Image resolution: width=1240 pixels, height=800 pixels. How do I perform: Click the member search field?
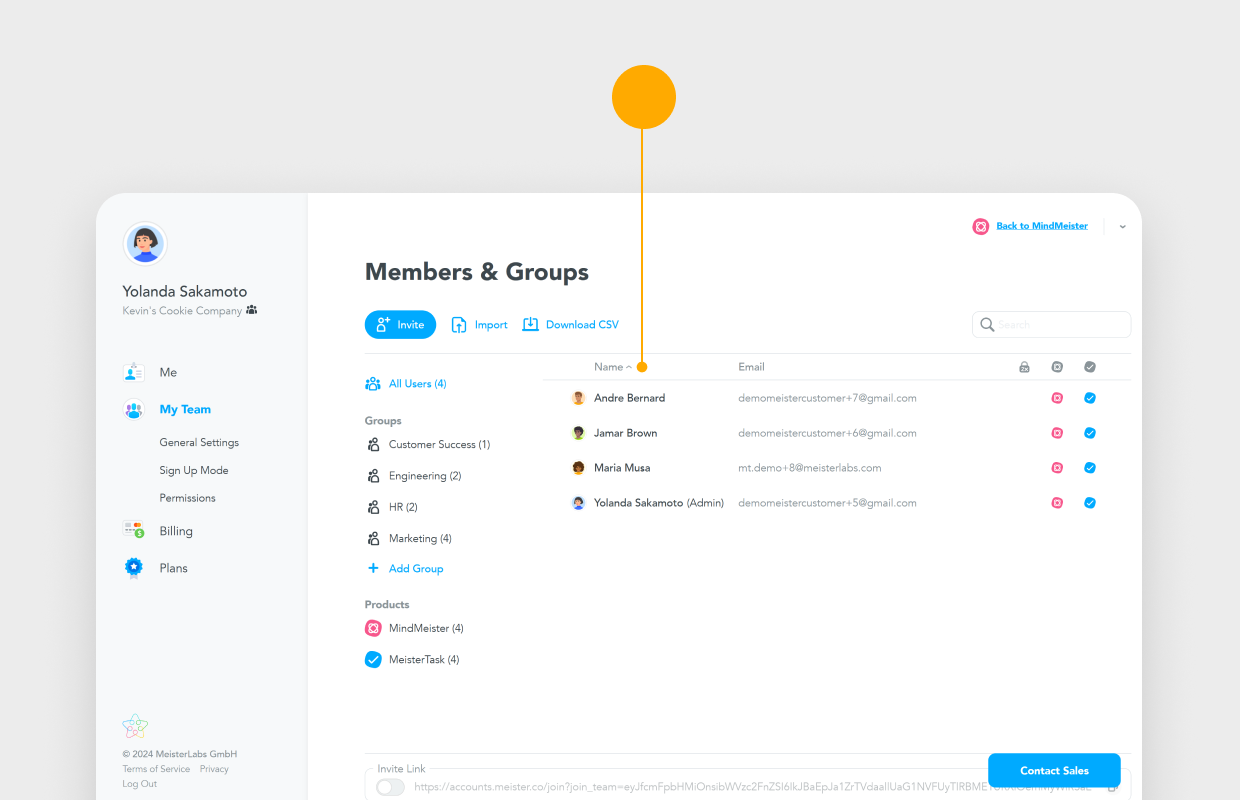pos(1051,325)
